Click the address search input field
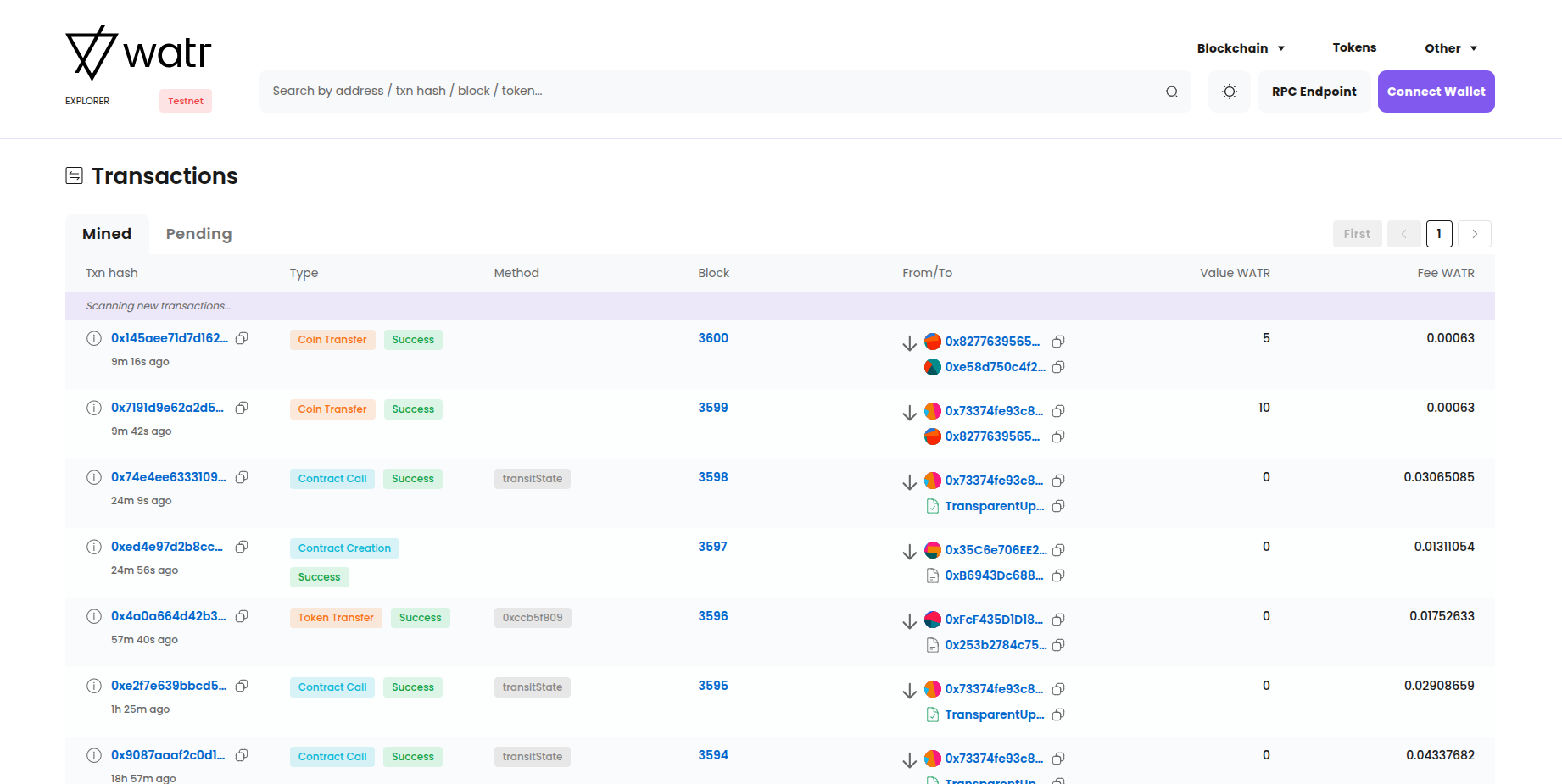 click(x=712, y=92)
